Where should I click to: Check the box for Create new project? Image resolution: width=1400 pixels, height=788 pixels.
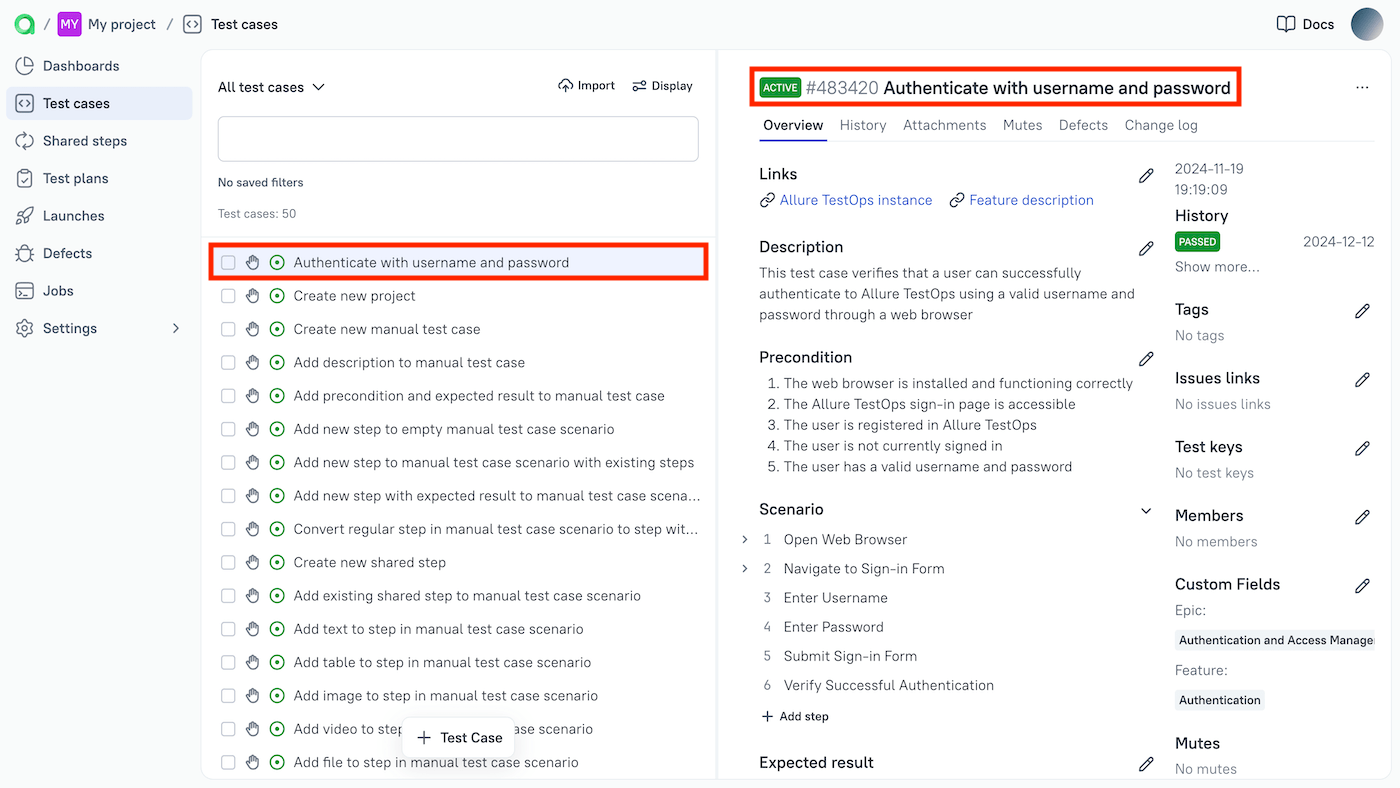point(228,296)
